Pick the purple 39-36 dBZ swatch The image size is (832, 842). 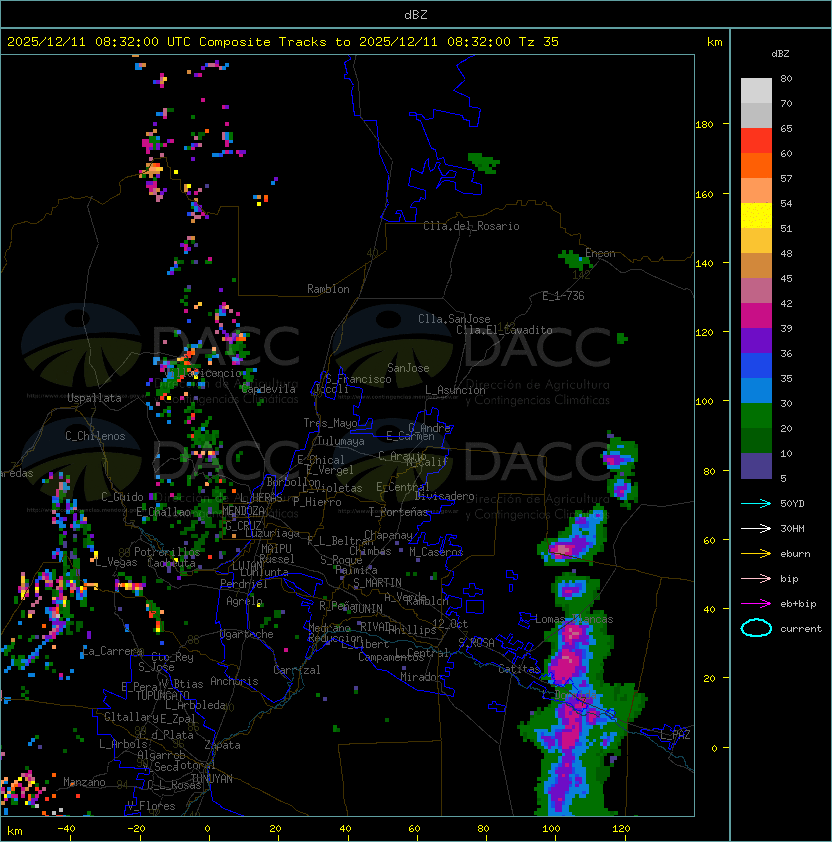coord(756,340)
